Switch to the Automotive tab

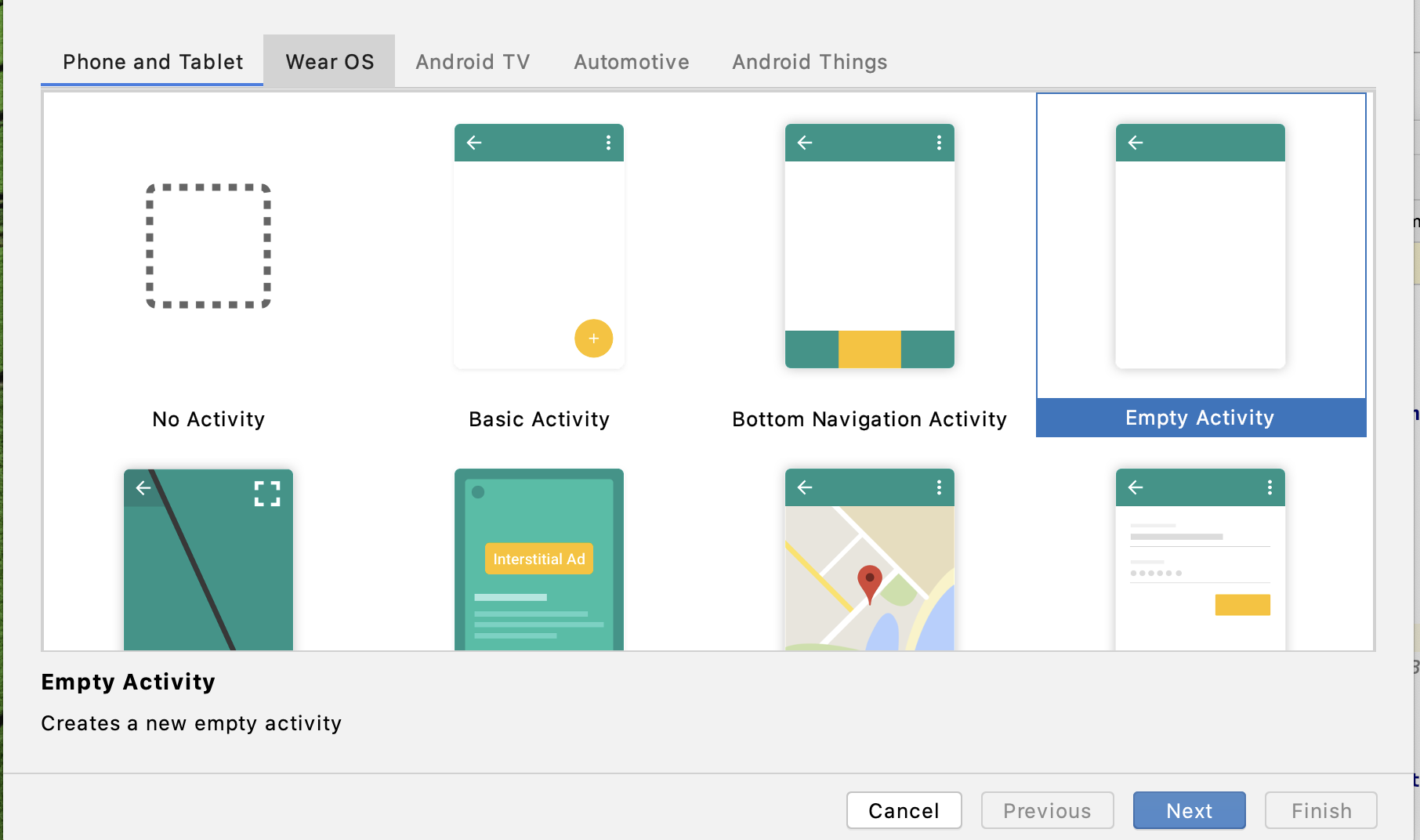coord(632,62)
